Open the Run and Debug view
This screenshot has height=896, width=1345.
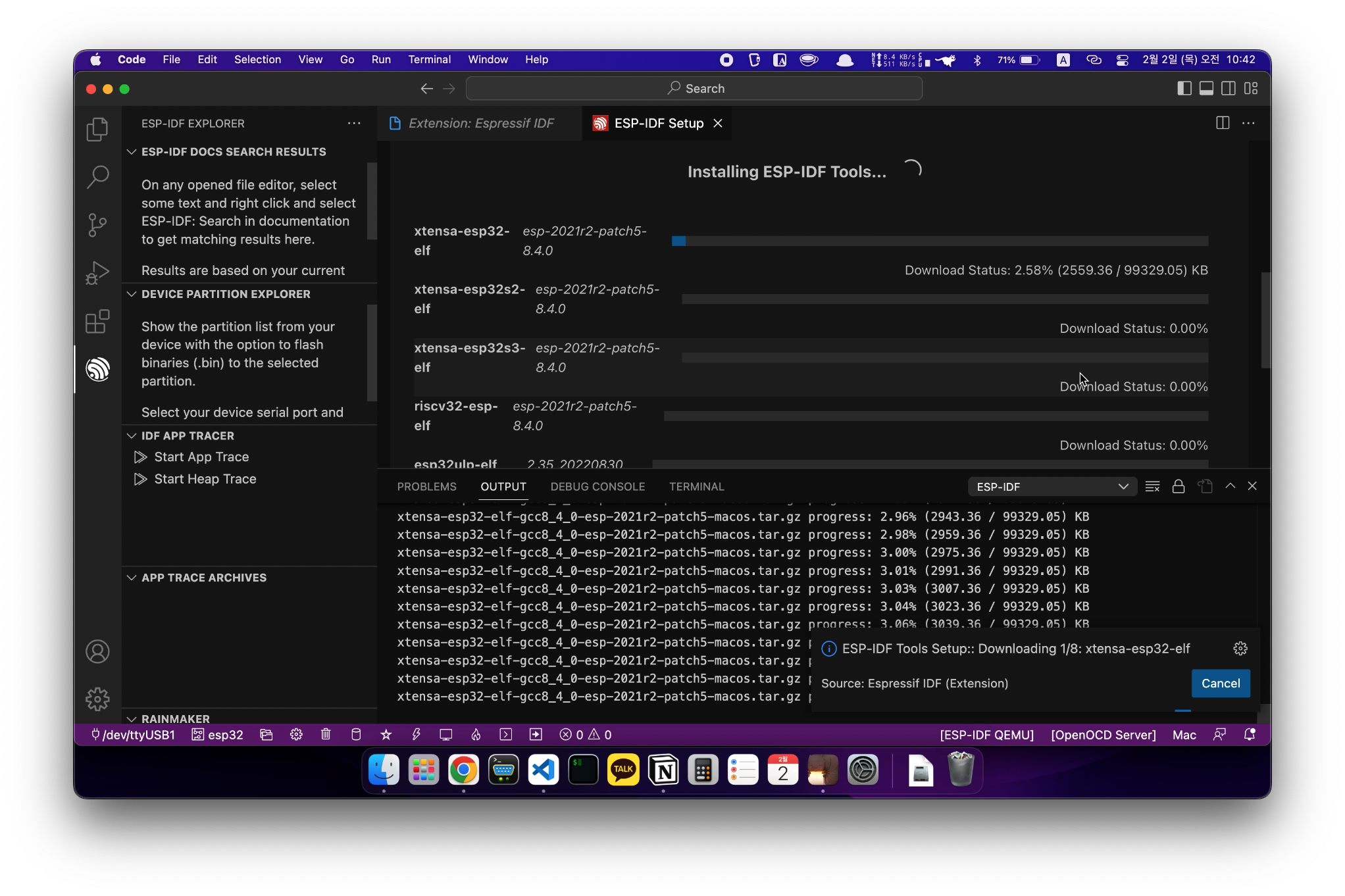(97, 273)
